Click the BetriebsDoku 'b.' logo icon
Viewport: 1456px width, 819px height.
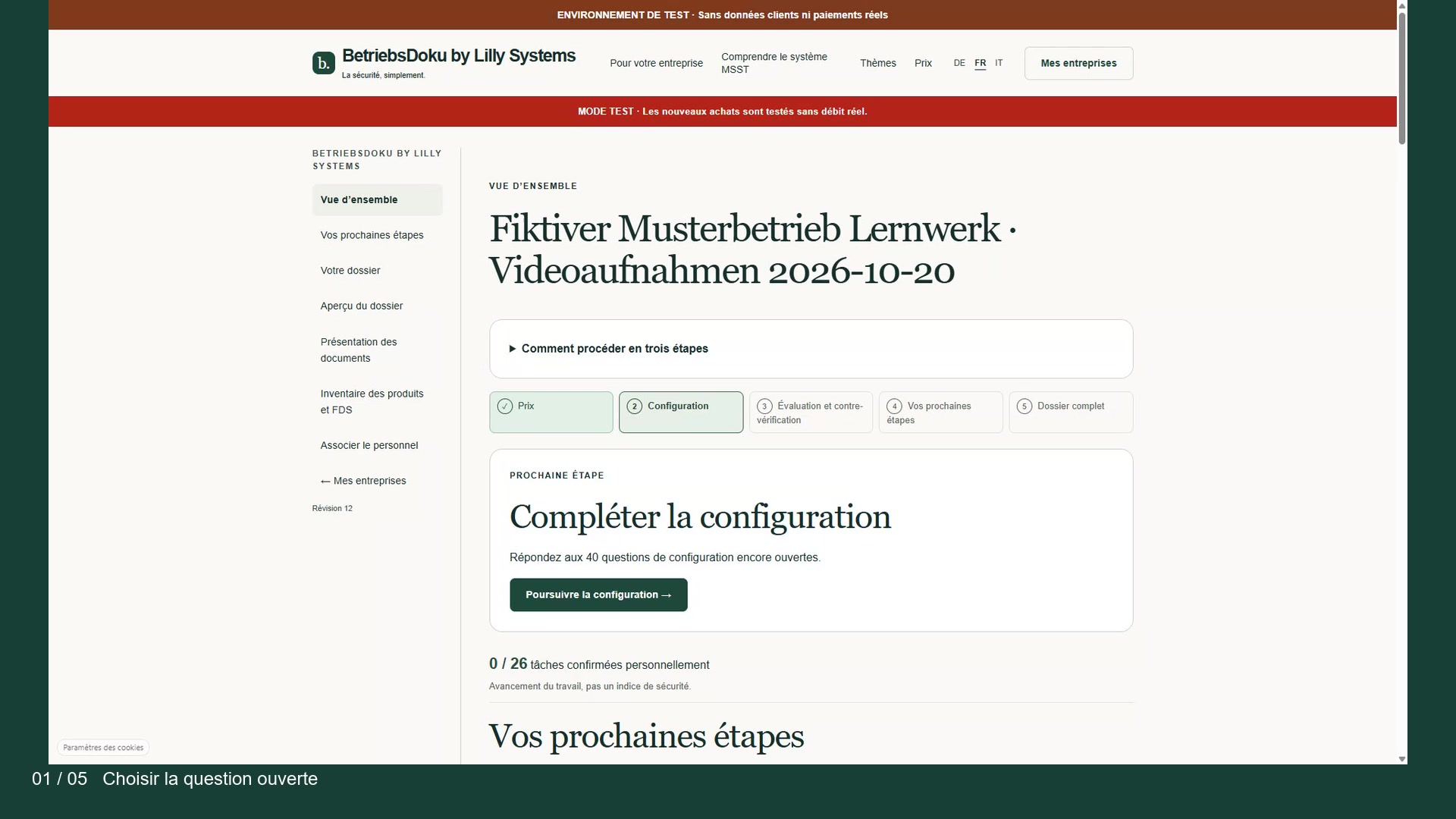click(x=323, y=63)
